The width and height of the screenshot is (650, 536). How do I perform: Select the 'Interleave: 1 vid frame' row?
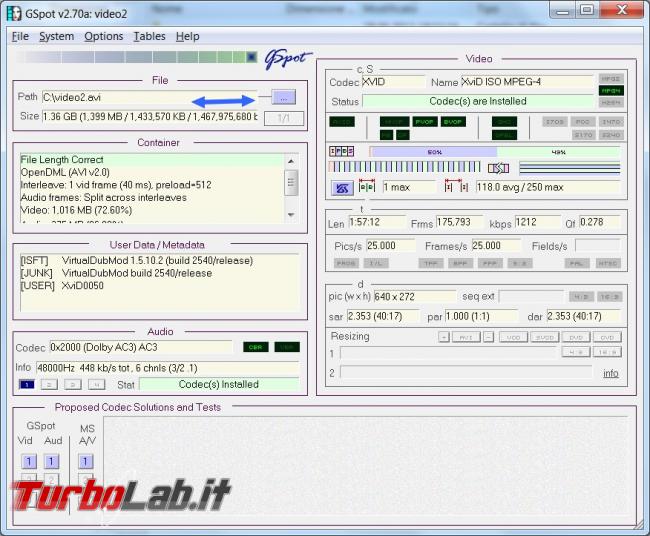pos(152,185)
